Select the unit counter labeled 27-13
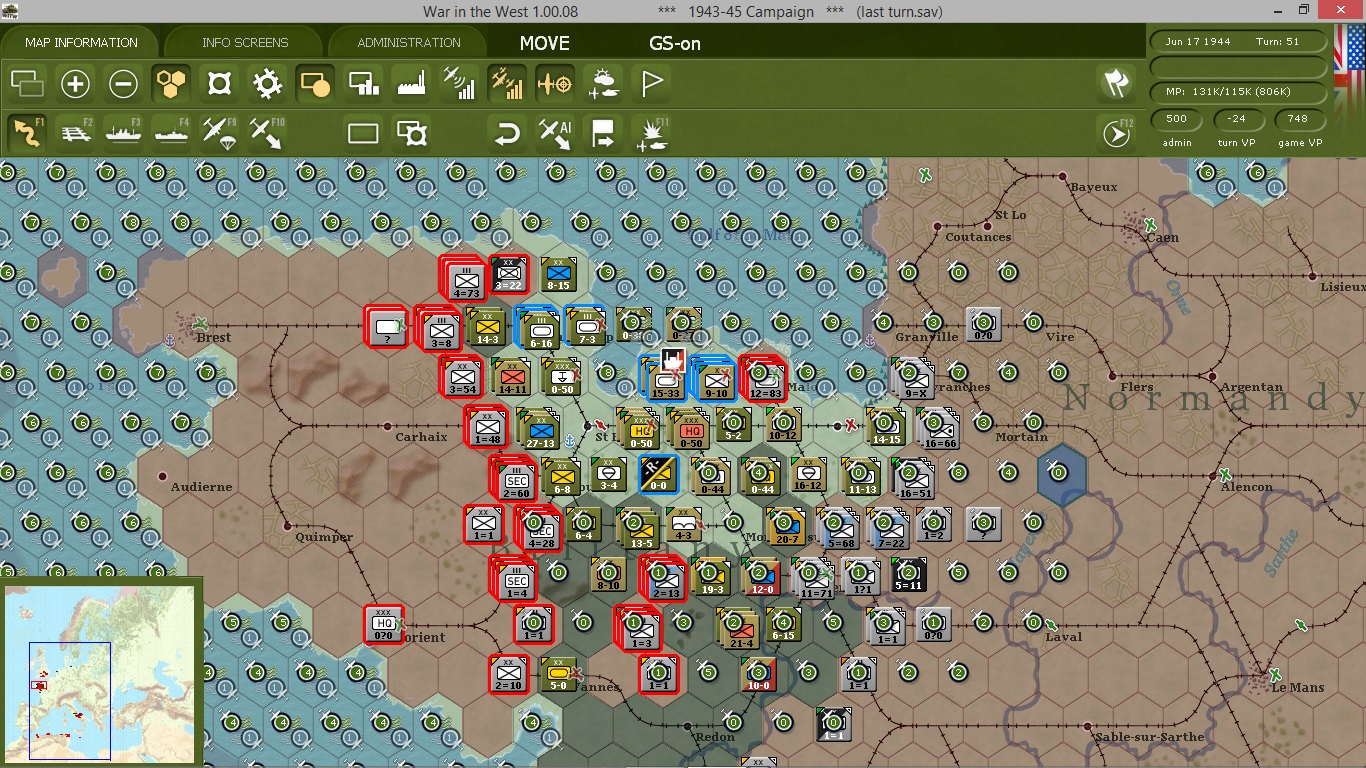Viewport: 1366px width, 768px height. point(540,431)
